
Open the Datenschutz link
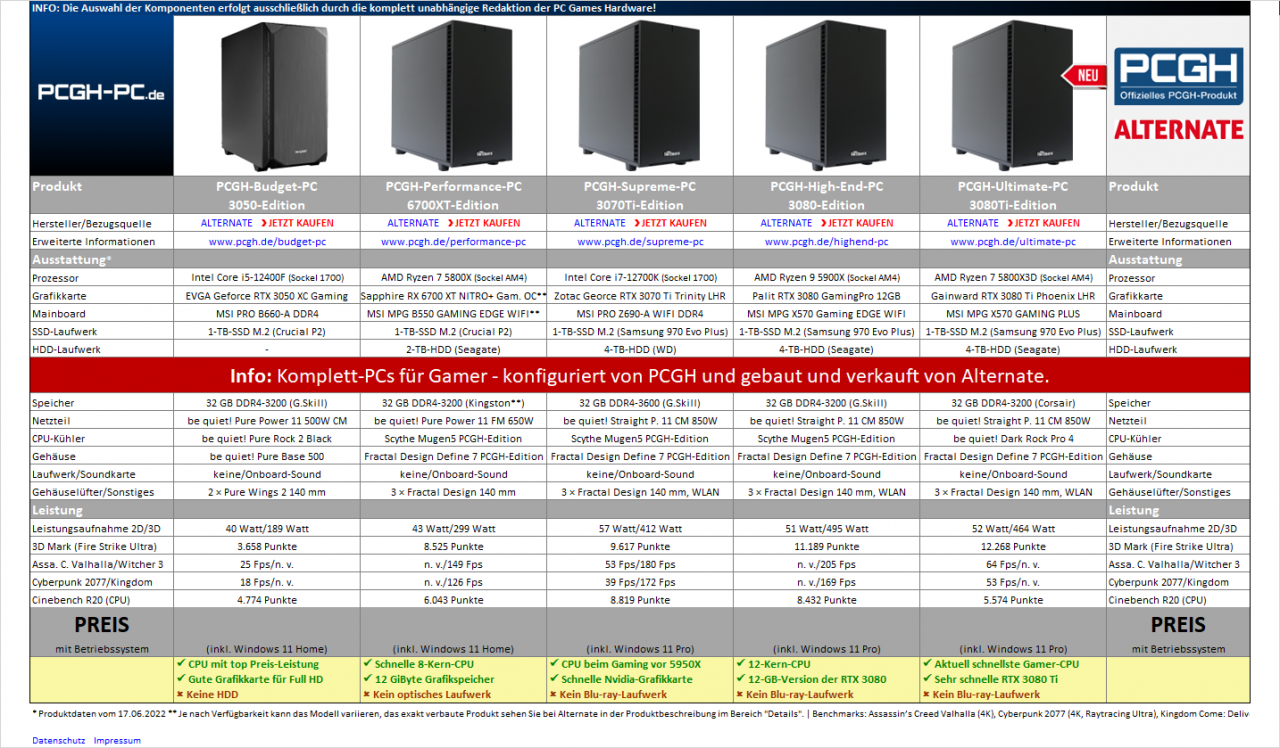tap(58, 741)
